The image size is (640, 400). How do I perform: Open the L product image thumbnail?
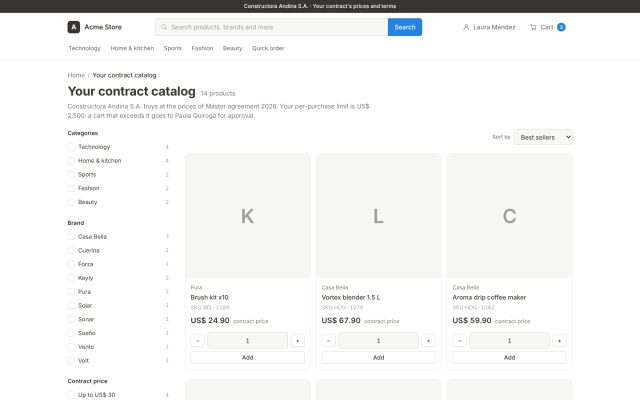click(x=378, y=216)
